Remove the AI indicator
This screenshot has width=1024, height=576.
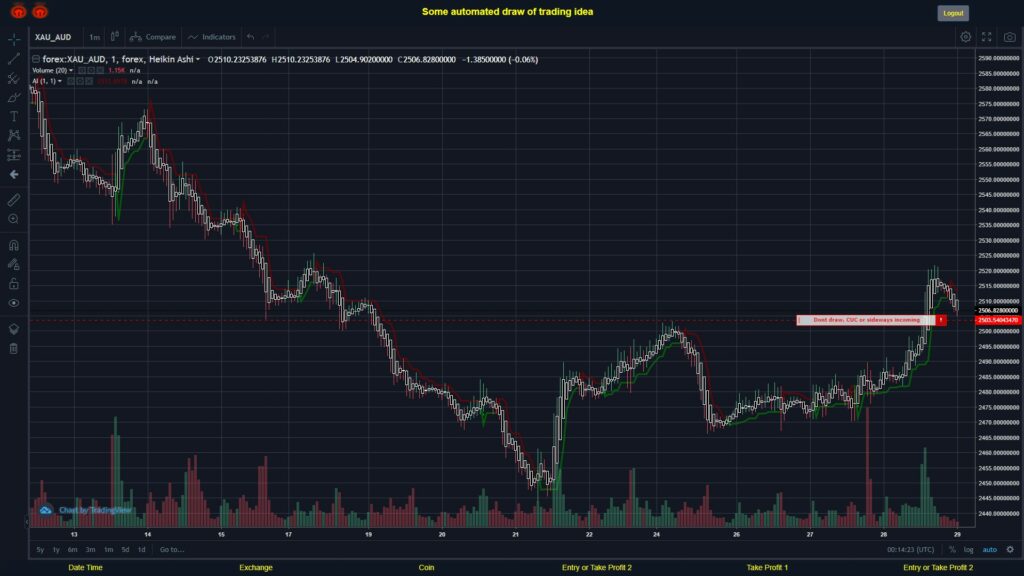coord(88,82)
